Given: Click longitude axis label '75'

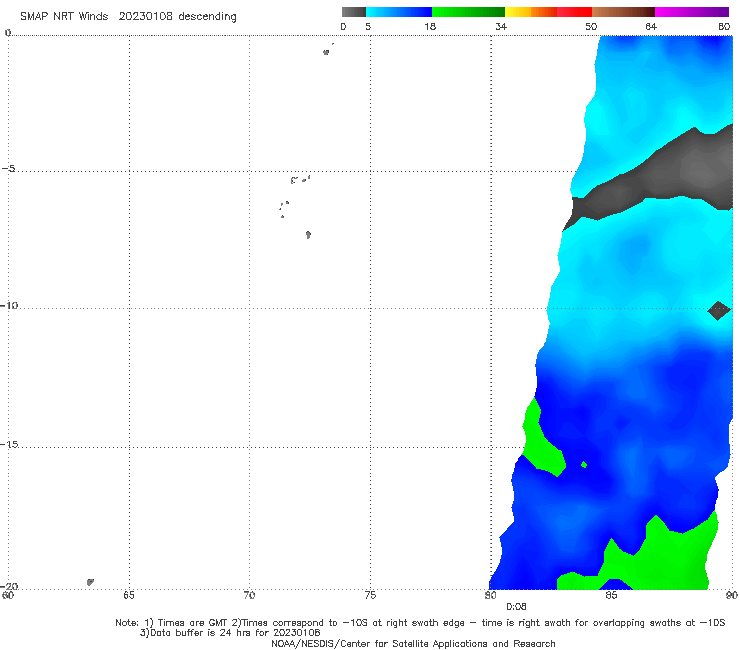Looking at the screenshot, I should [x=370, y=596].
